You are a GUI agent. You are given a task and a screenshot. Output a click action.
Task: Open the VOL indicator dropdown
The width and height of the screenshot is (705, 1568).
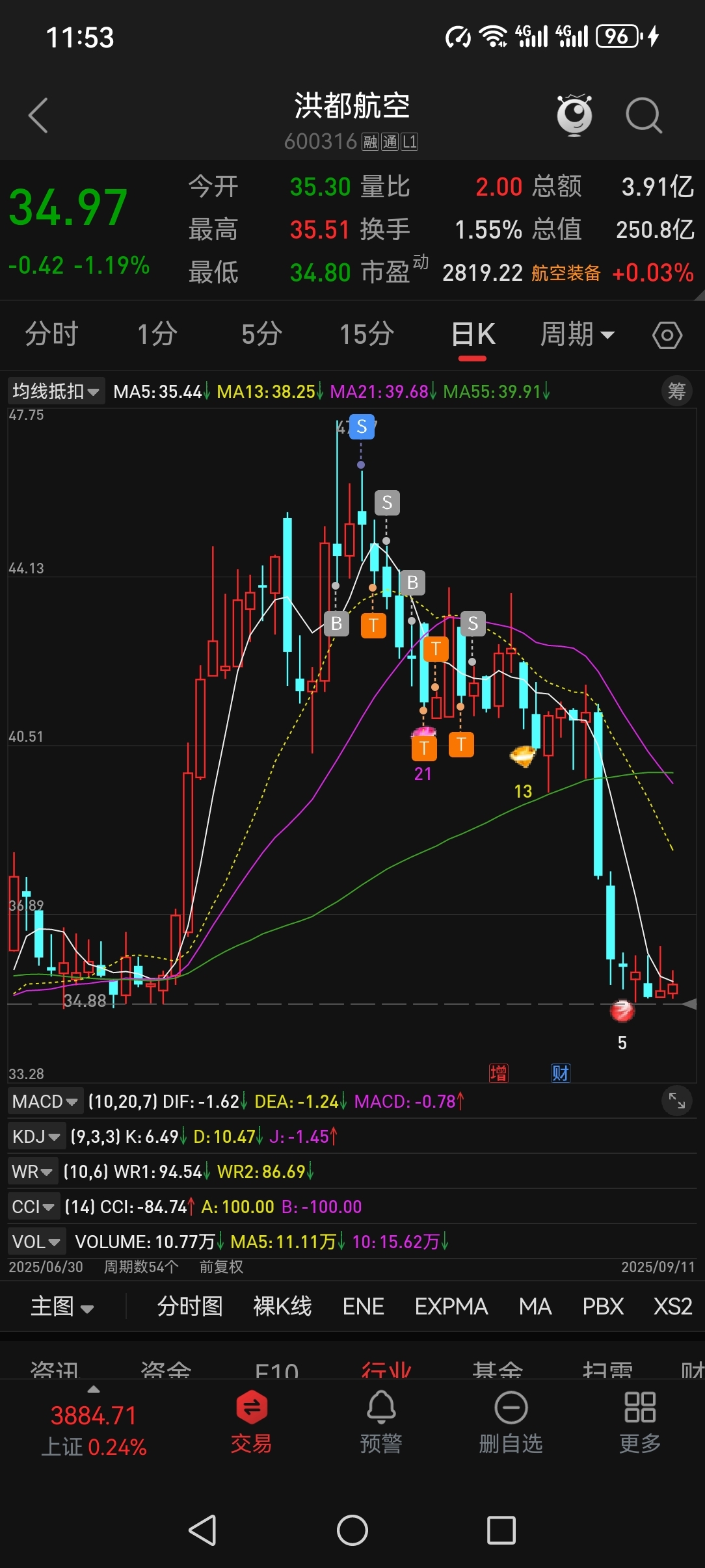[36, 1242]
